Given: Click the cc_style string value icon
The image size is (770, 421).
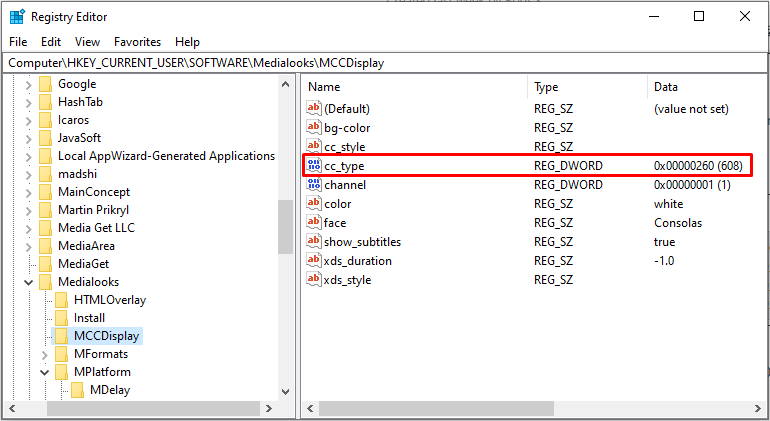Looking at the screenshot, I should click(313, 146).
